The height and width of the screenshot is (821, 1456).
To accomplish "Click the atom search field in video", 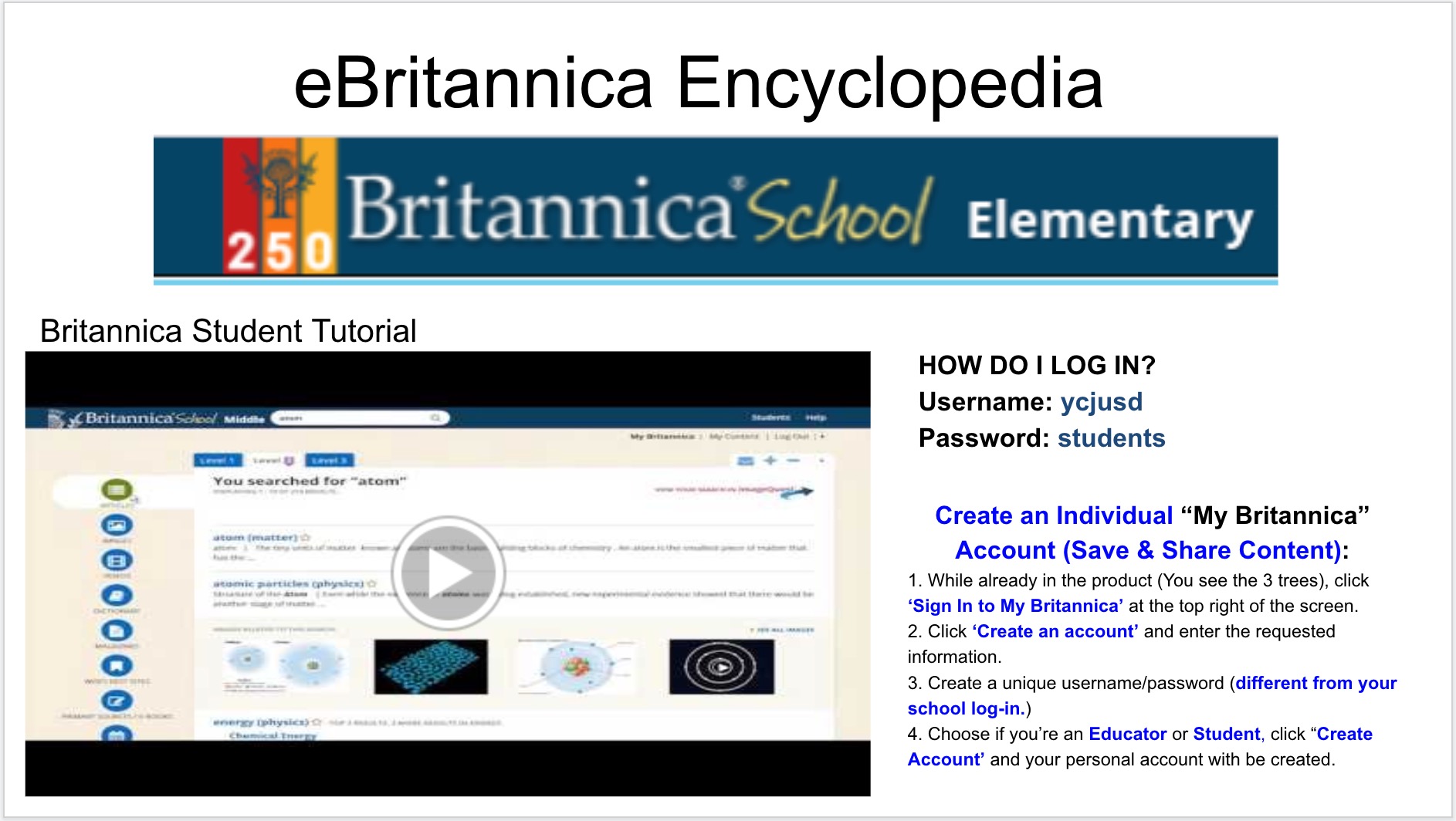I will pyautogui.click(x=360, y=417).
